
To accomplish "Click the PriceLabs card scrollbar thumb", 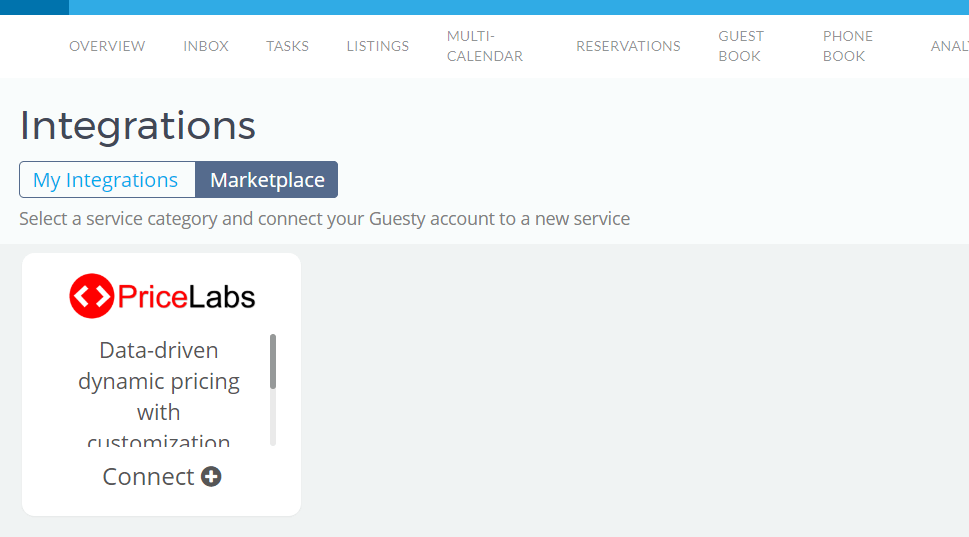I will [273, 361].
